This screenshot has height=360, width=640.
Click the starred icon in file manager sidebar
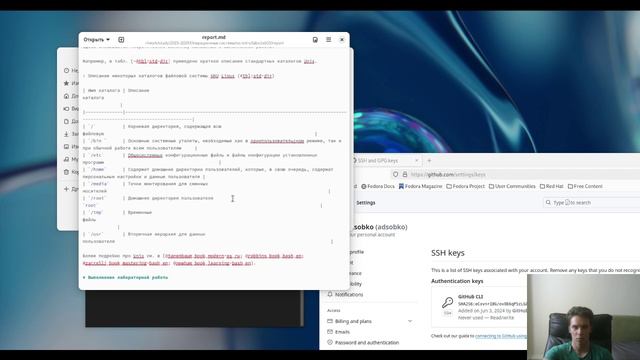66,83
